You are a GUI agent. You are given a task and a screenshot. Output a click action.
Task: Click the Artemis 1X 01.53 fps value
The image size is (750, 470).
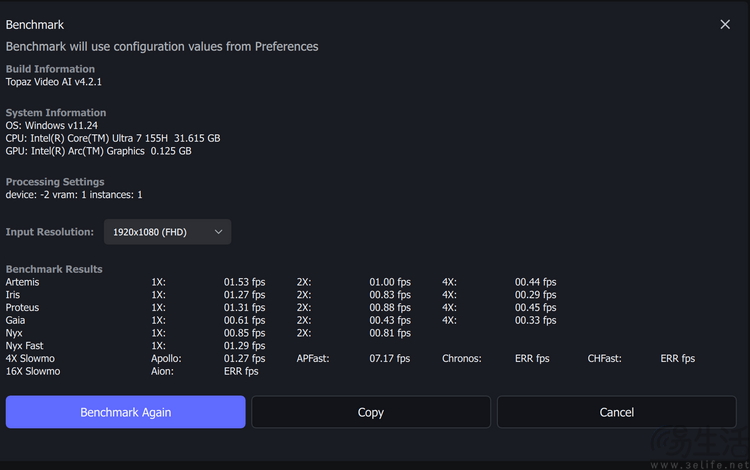click(x=244, y=282)
